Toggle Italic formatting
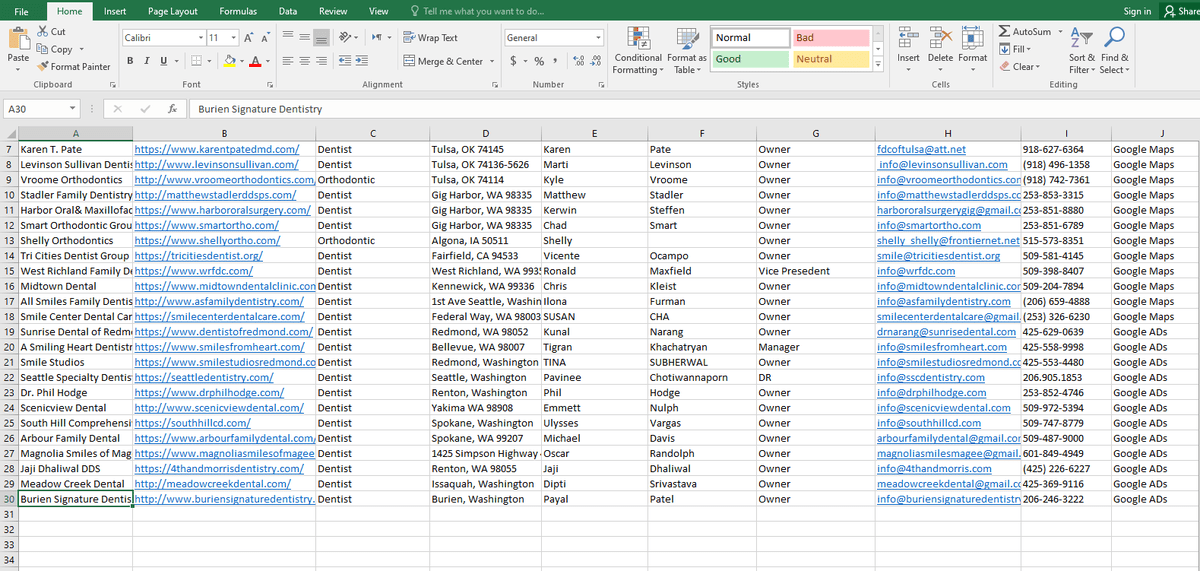 146,61
